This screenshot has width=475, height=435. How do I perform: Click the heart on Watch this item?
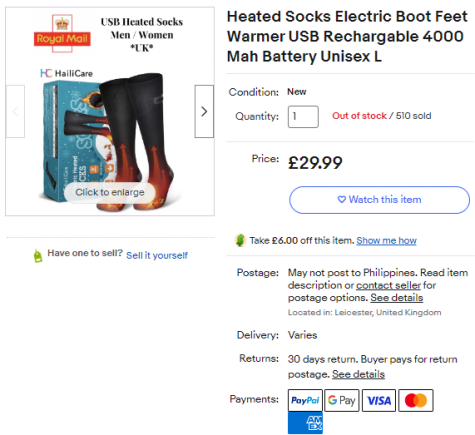342,199
